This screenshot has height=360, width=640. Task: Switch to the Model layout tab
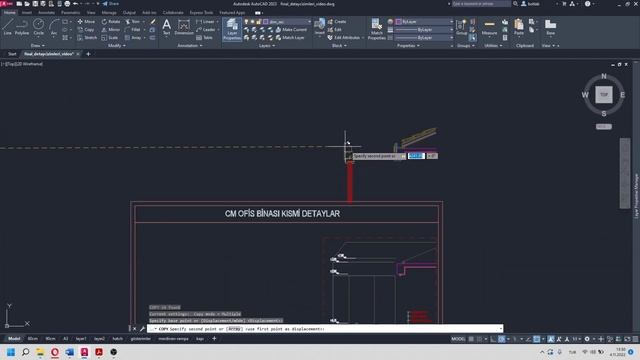pyautogui.click(x=14, y=339)
